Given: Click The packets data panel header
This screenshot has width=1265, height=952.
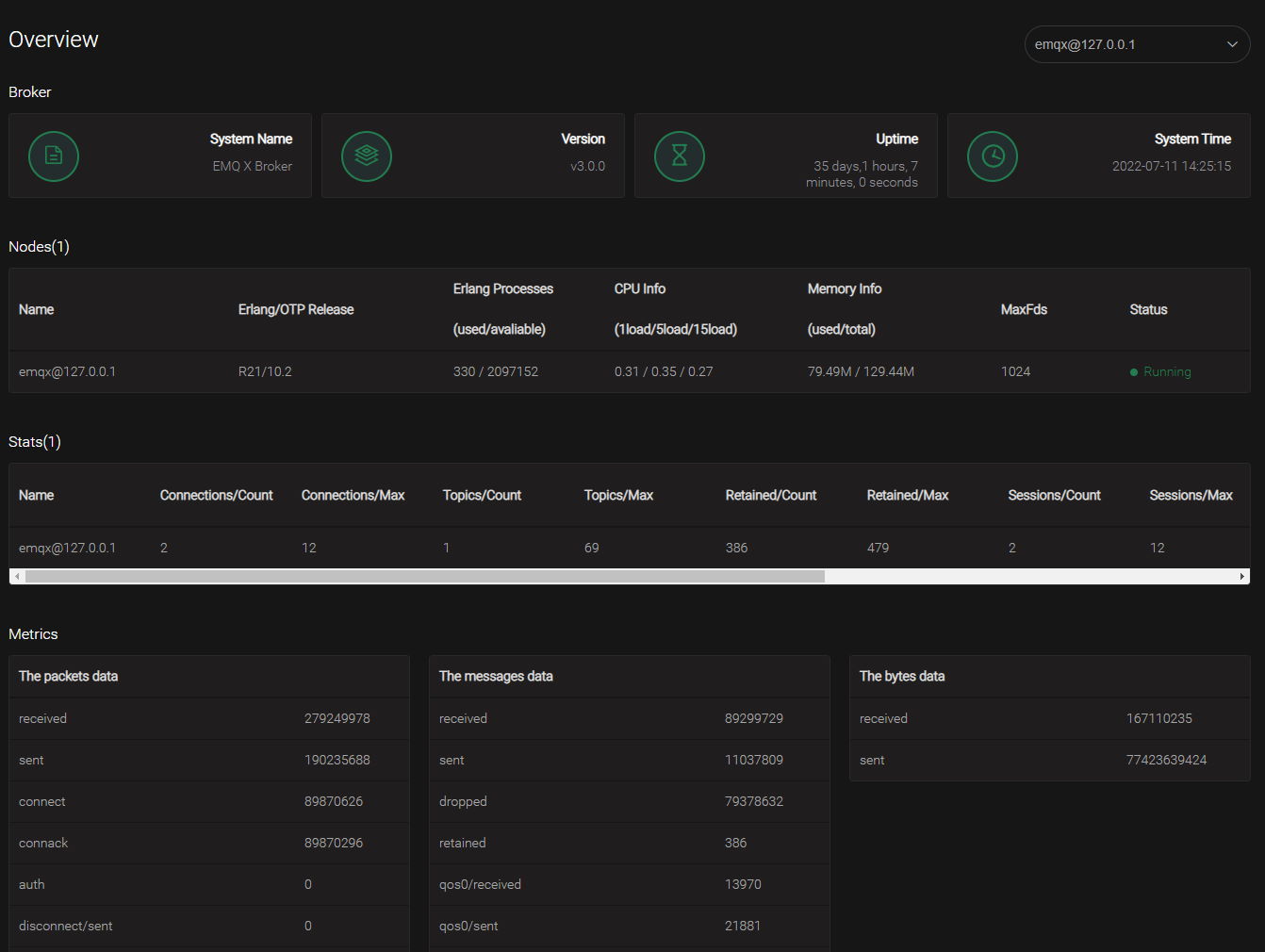Looking at the screenshot, I should point(68,676).
